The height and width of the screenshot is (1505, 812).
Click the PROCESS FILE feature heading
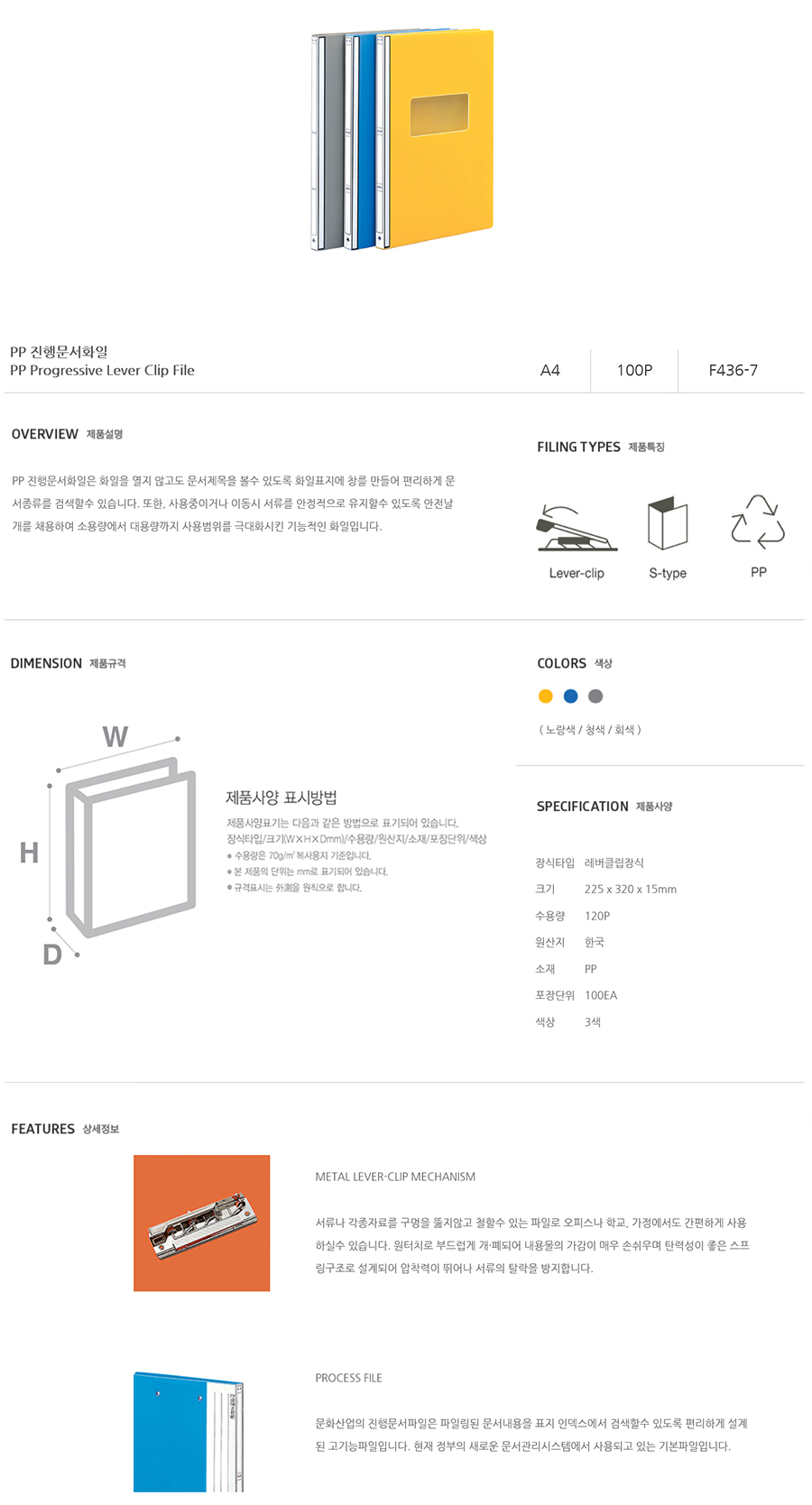pos(348,1378)
